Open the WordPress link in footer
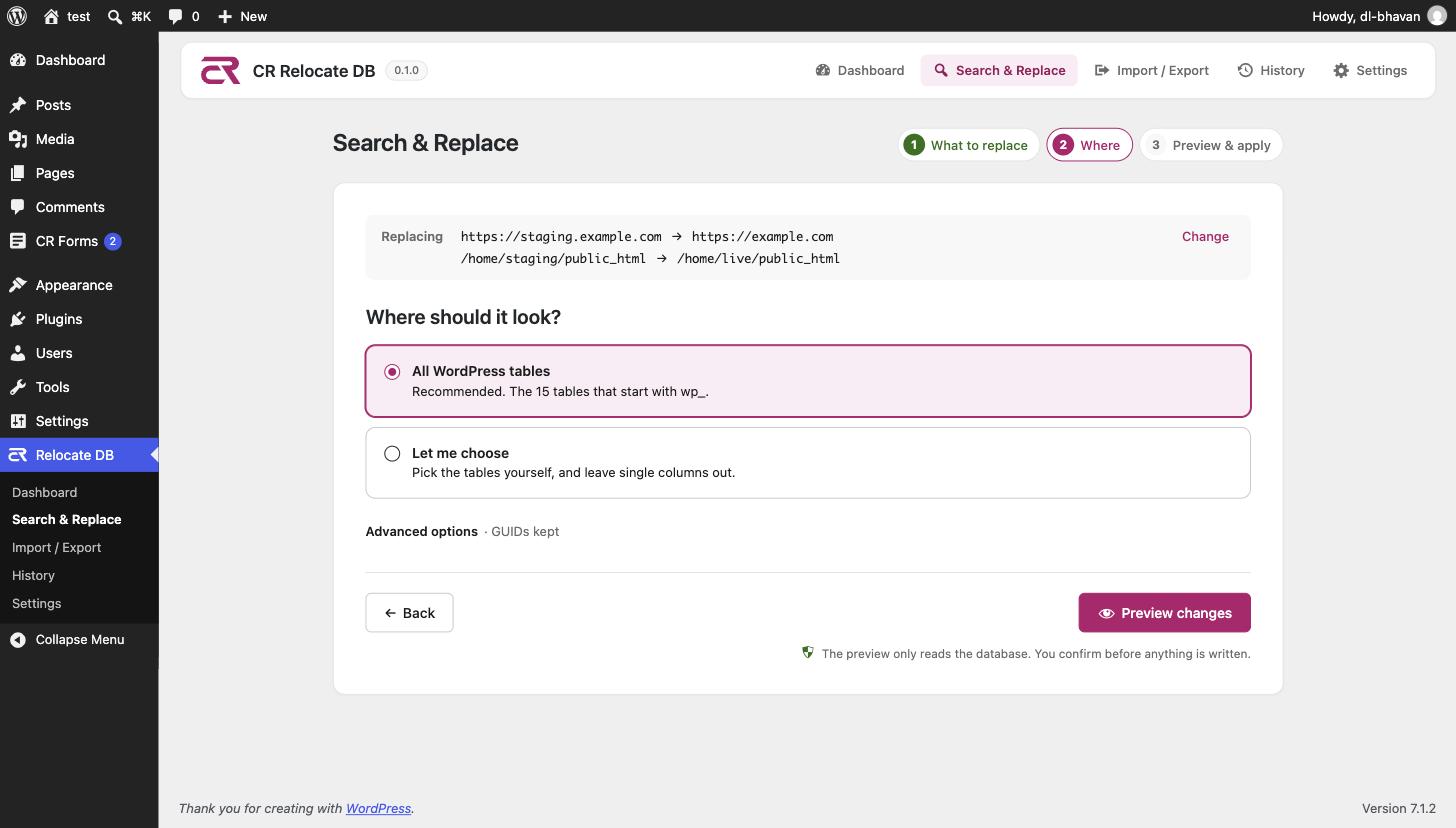This screenshot has width=1456, height=828. tap(378, 808)
